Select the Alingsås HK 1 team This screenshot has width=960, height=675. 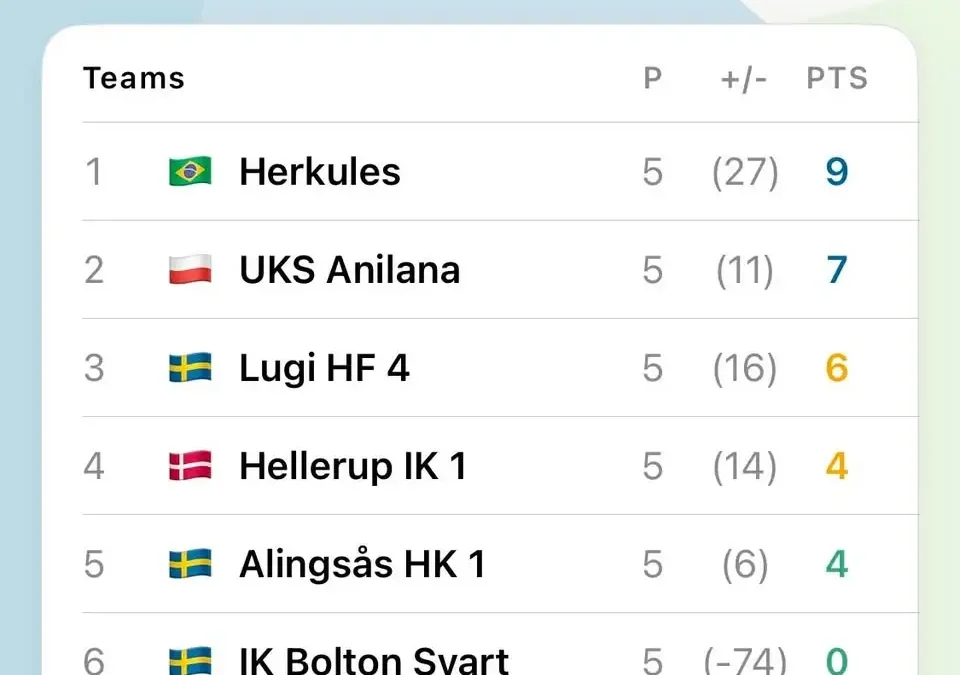pyautogui.click(x=362, y=564)
